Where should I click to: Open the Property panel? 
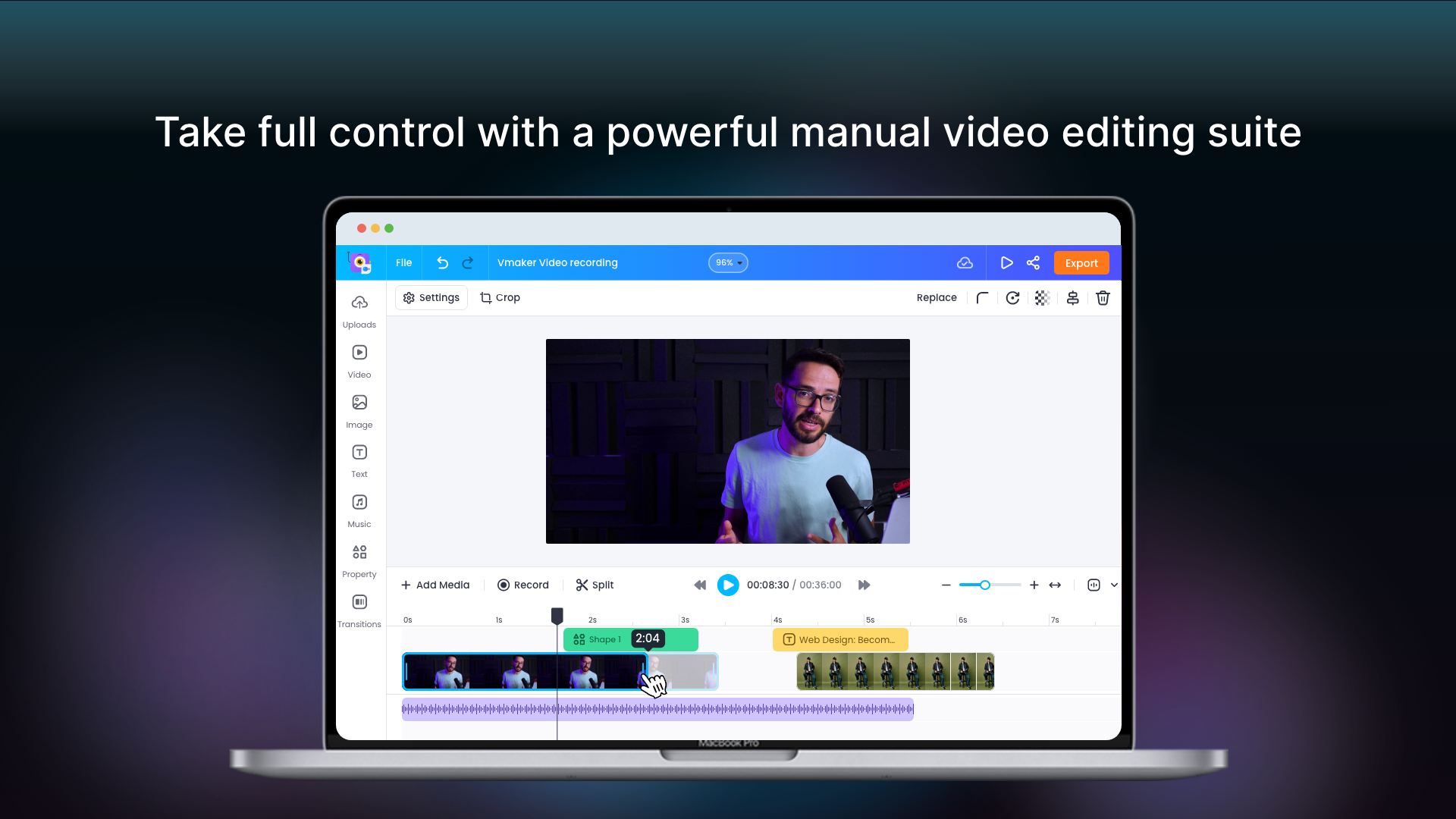click(359, 560)
